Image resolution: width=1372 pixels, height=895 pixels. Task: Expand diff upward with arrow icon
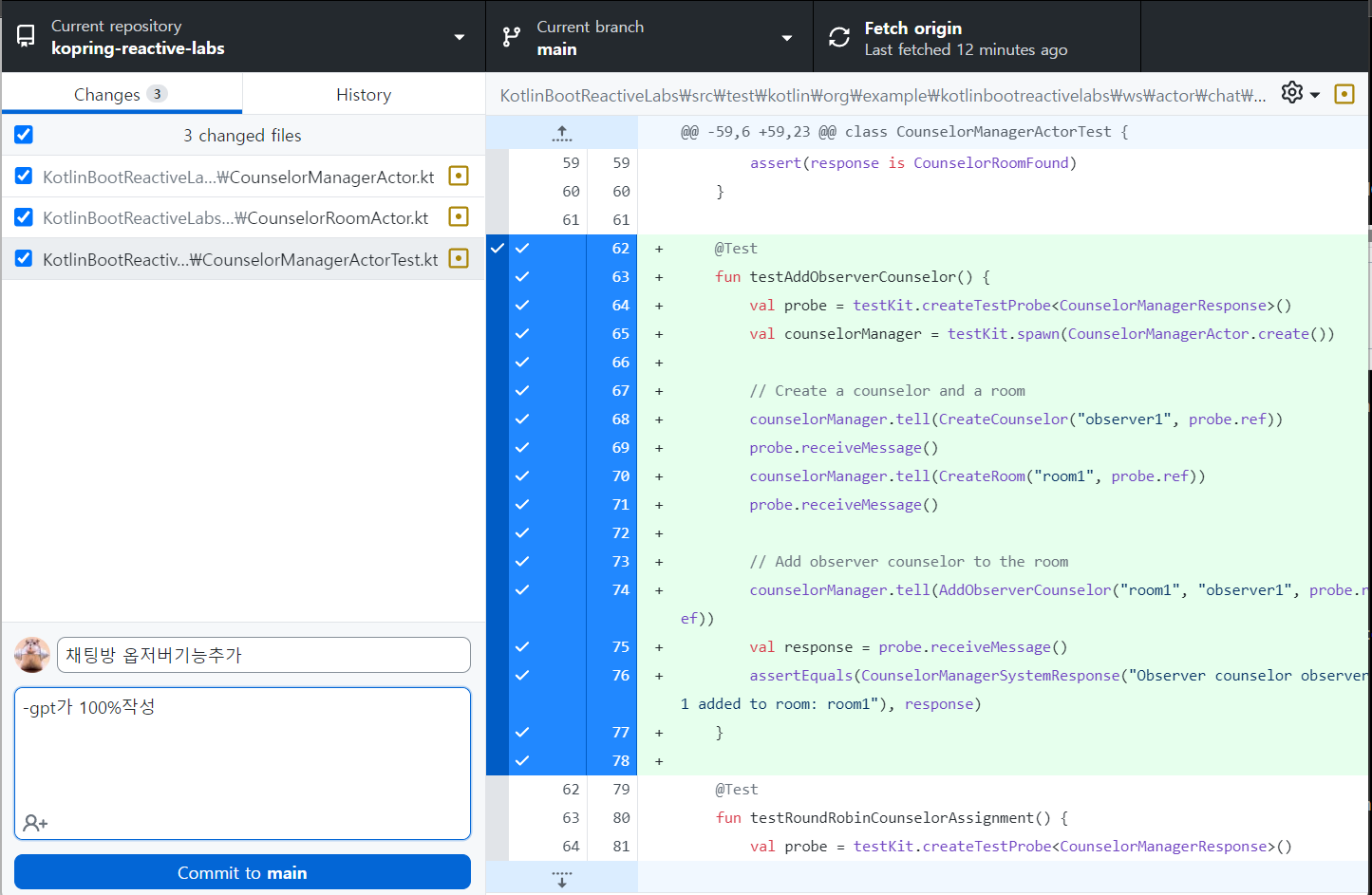tap(562, 134)
